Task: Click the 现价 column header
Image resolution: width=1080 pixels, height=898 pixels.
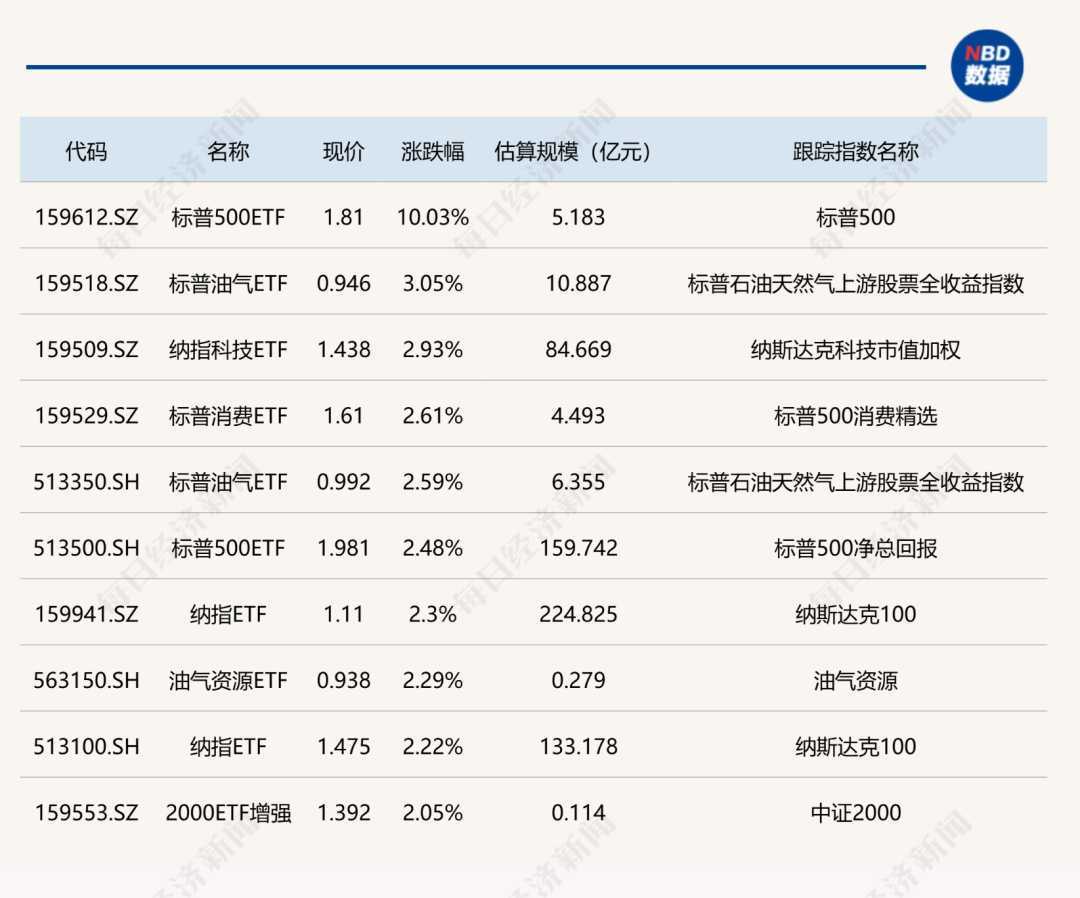Action: 343,152
